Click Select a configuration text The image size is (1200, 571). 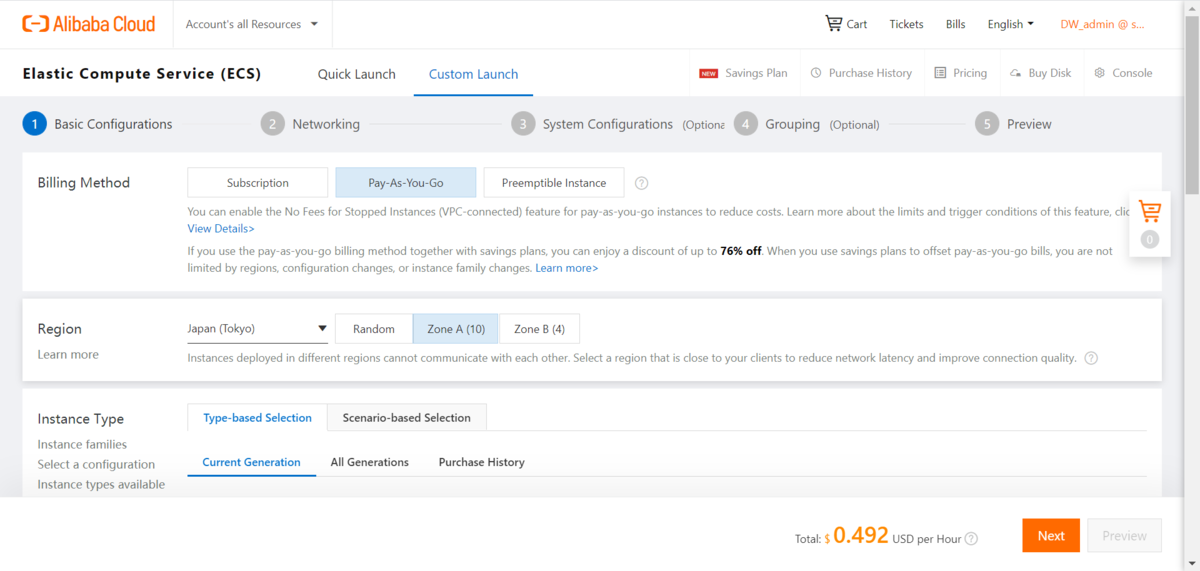[96, 464]
